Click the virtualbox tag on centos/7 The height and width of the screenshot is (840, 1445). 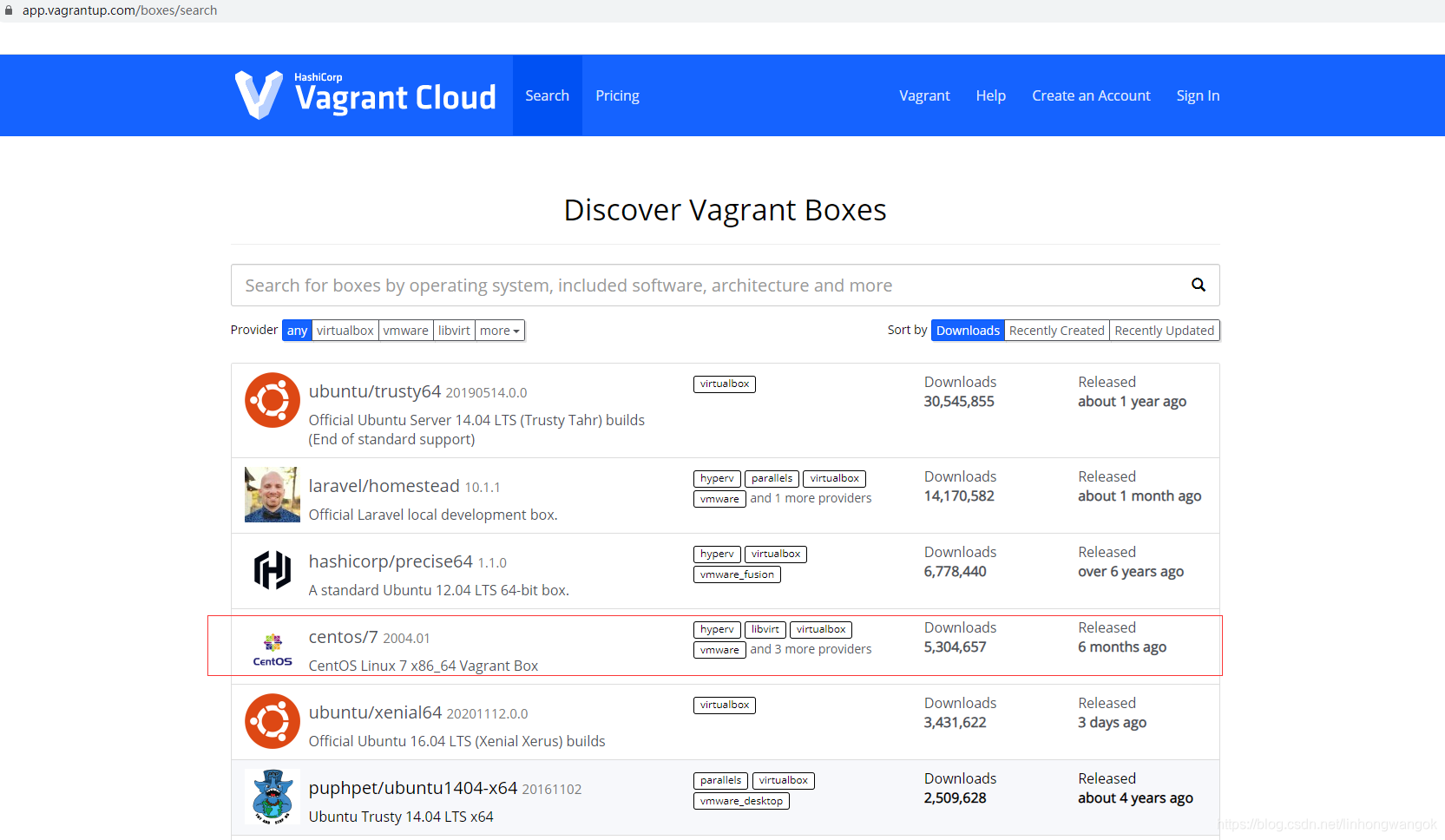[821, 629]
